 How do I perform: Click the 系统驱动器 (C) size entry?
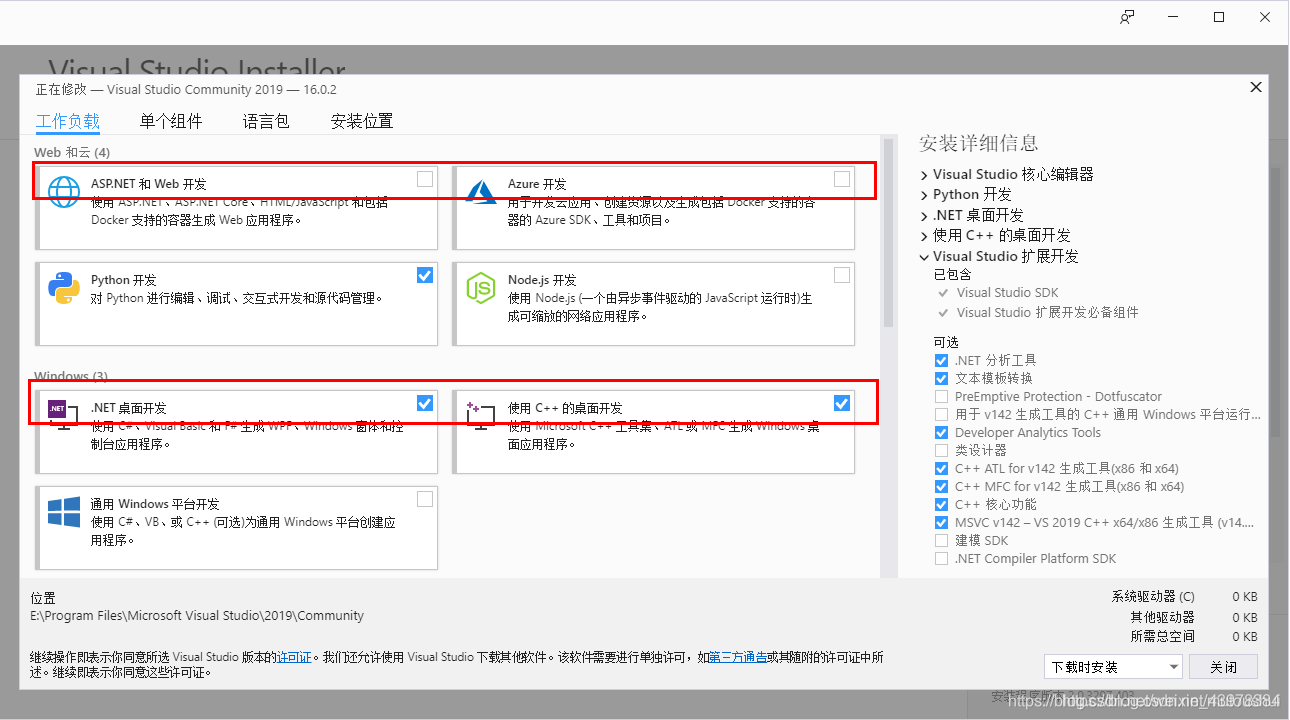1184,597
